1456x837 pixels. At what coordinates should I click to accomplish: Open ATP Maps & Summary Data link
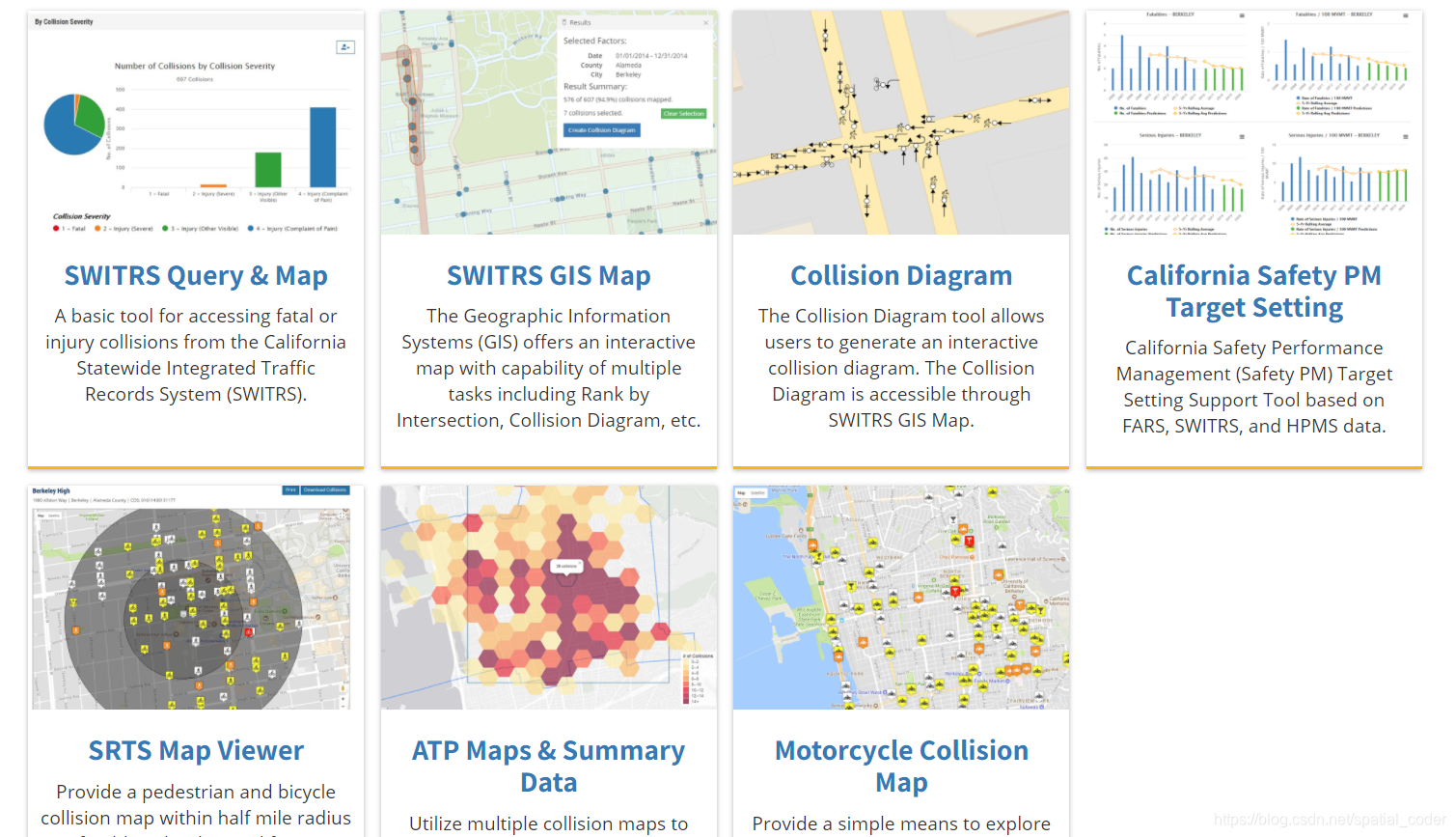pos(548,767)
